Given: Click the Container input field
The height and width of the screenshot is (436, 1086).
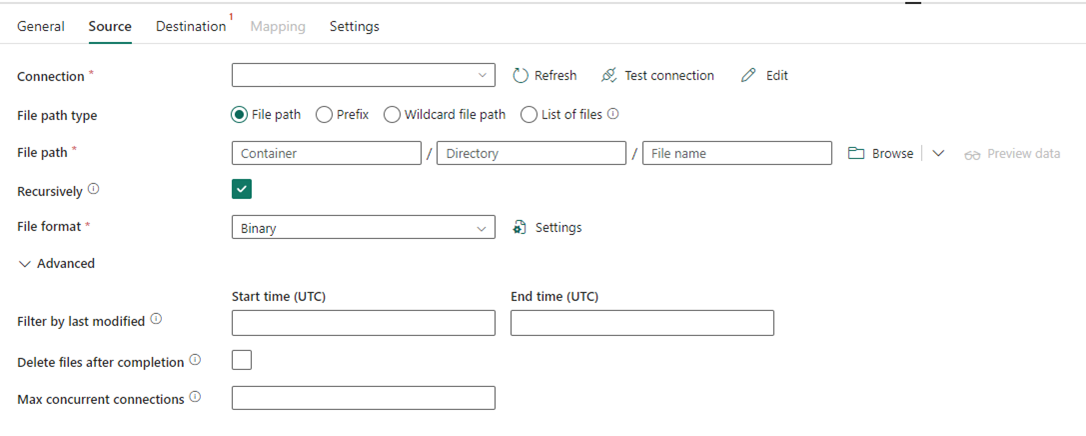Looking at the screenshot, I should point(326,154).
